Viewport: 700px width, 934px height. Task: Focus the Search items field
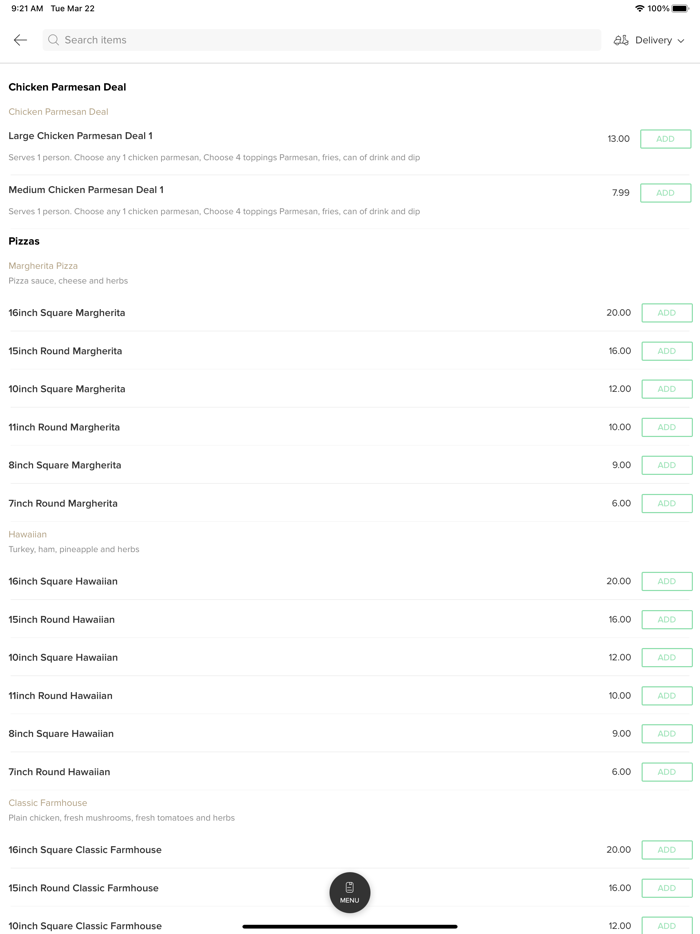[322, 40]
